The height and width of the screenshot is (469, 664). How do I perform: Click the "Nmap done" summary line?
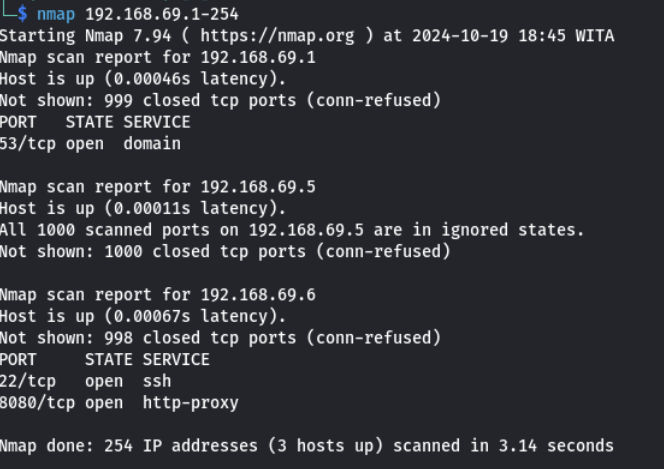click(x=306, y=446)
